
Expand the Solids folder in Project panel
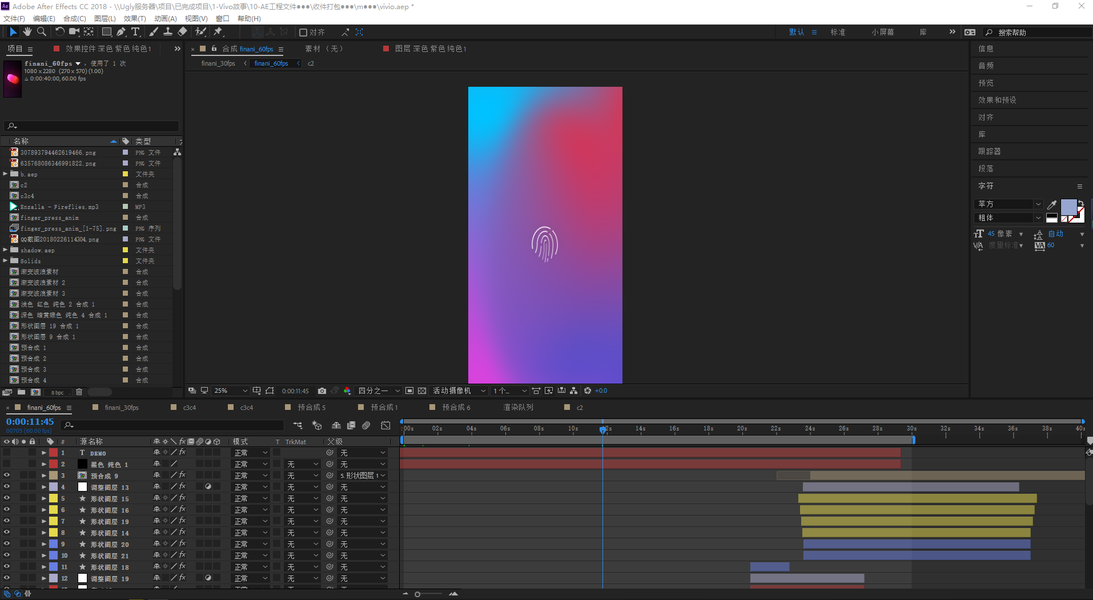(x=6, y=261)
